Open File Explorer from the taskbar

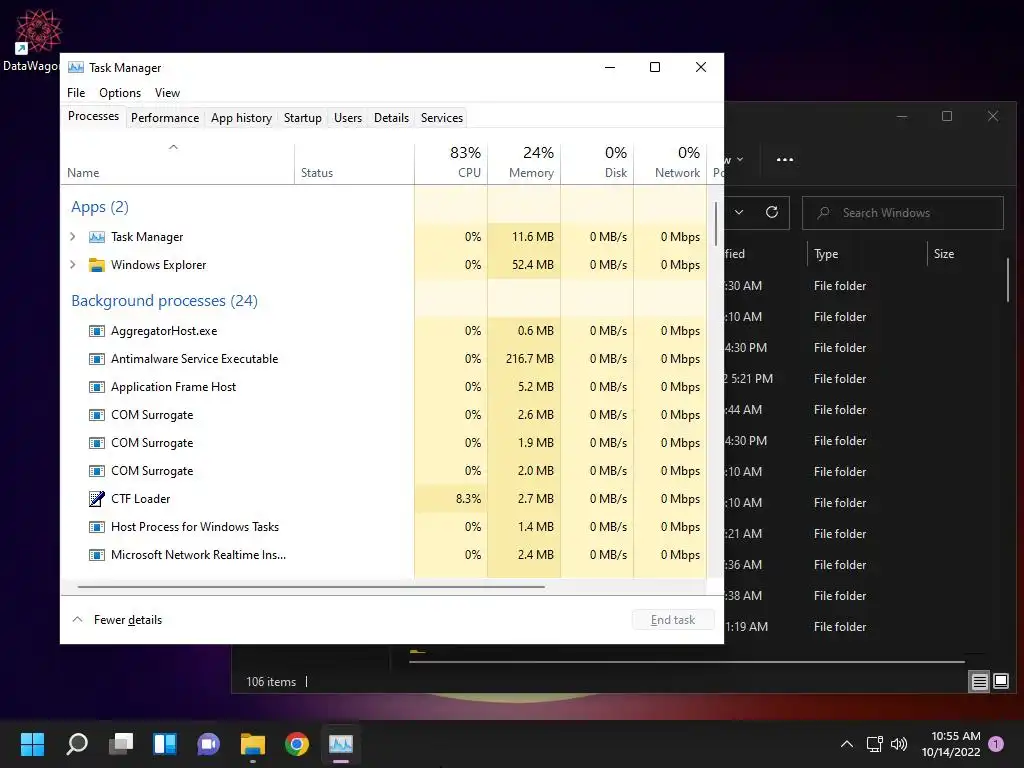click(253, 744)
